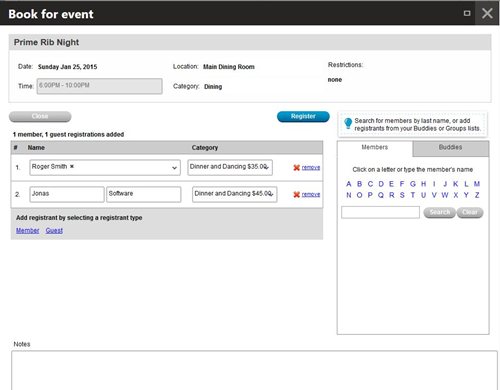
Task: Remove guest Jonas via remove link
Action: point(311,194)
